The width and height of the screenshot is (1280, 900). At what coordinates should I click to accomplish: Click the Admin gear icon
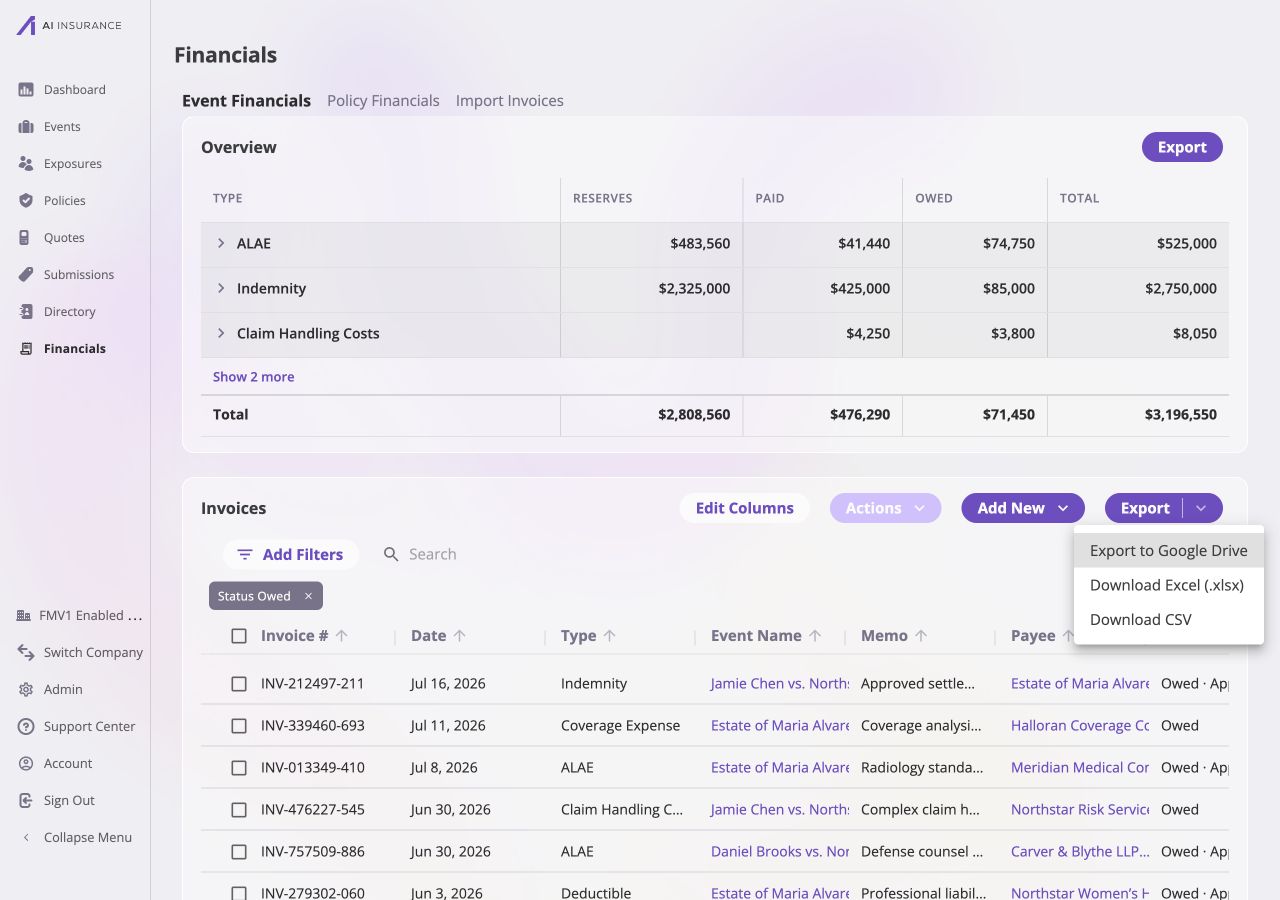point(26,690)
